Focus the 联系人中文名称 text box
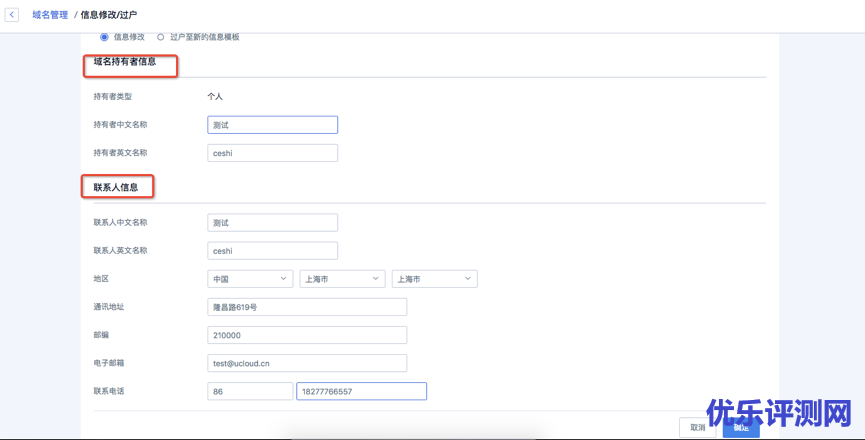Viewport: 865px width, 440px height. click(272, 222)
